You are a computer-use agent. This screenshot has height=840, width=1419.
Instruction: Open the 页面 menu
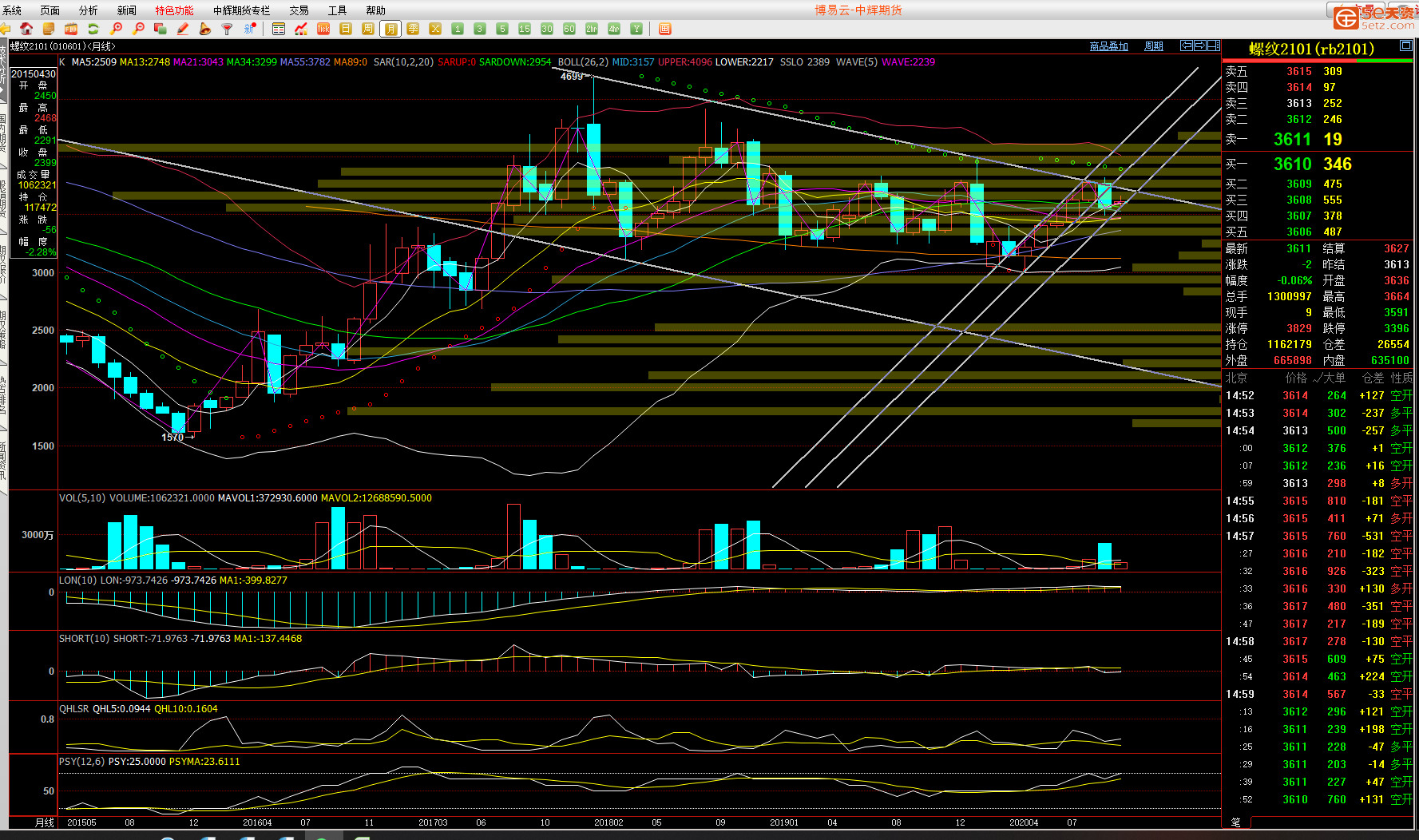click(x=50, y=10)
